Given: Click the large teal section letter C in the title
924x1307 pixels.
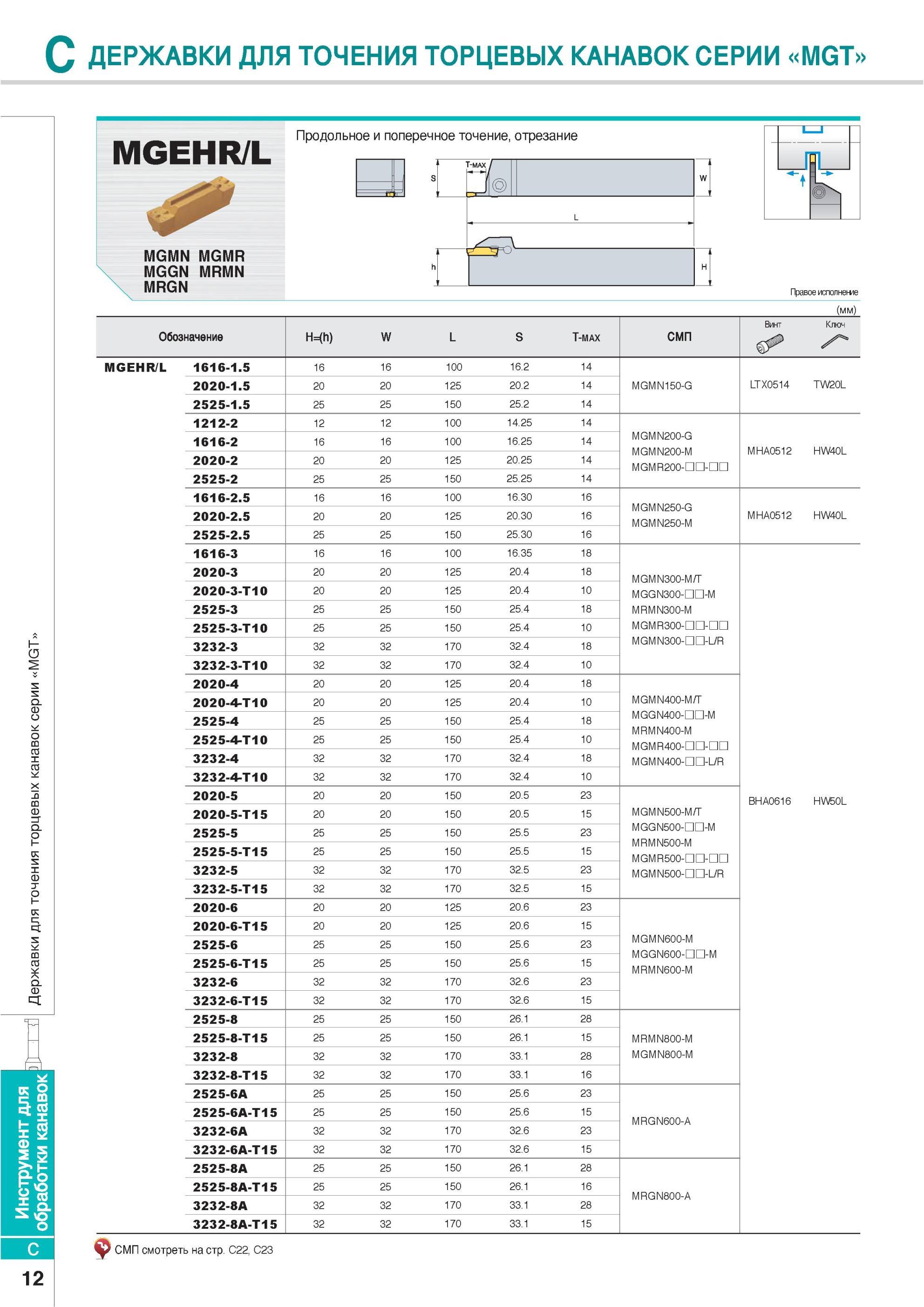Looking at the screenshot, I should point(60,54).
